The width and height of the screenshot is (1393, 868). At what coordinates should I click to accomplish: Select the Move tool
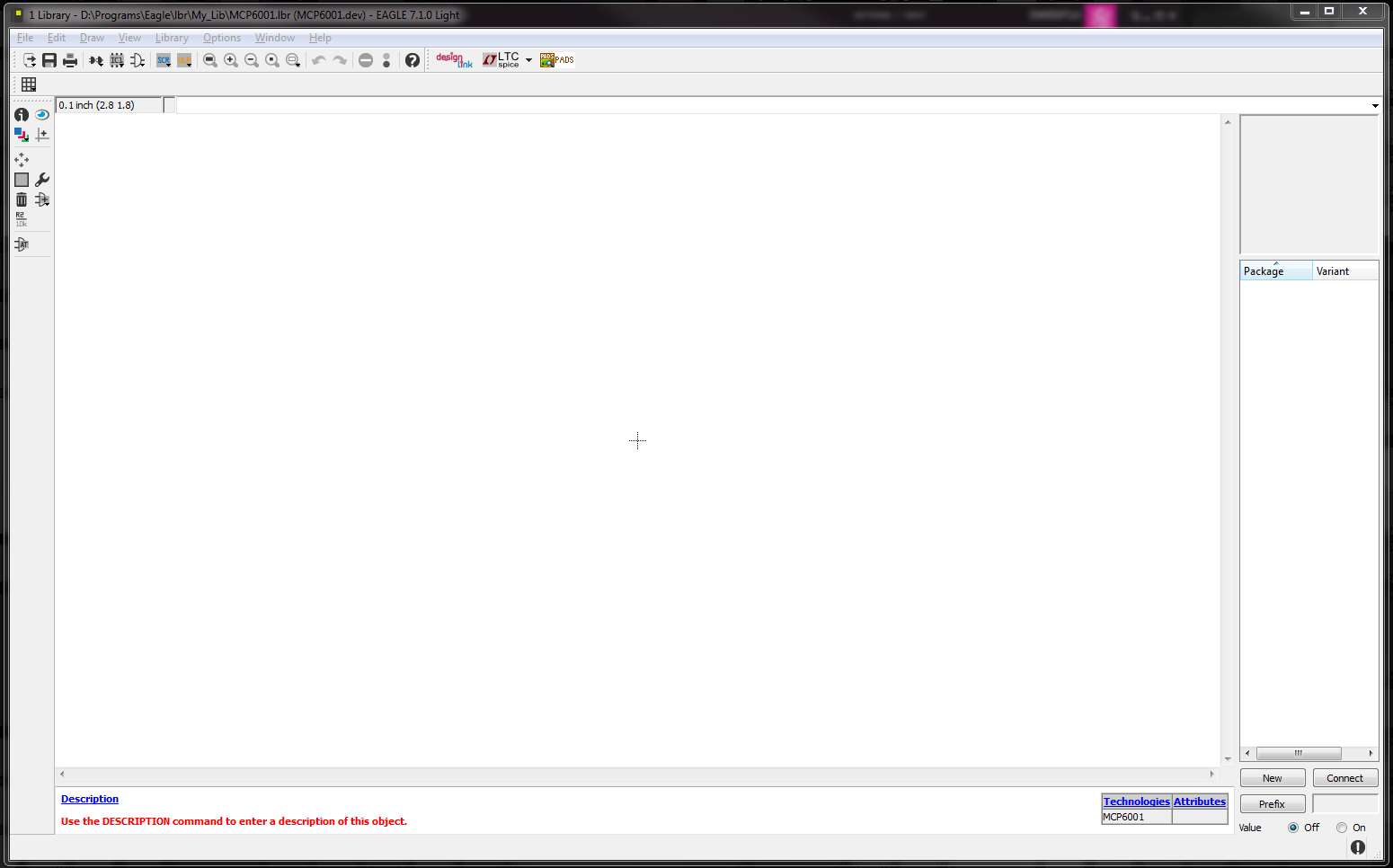[x=21, y=159]
